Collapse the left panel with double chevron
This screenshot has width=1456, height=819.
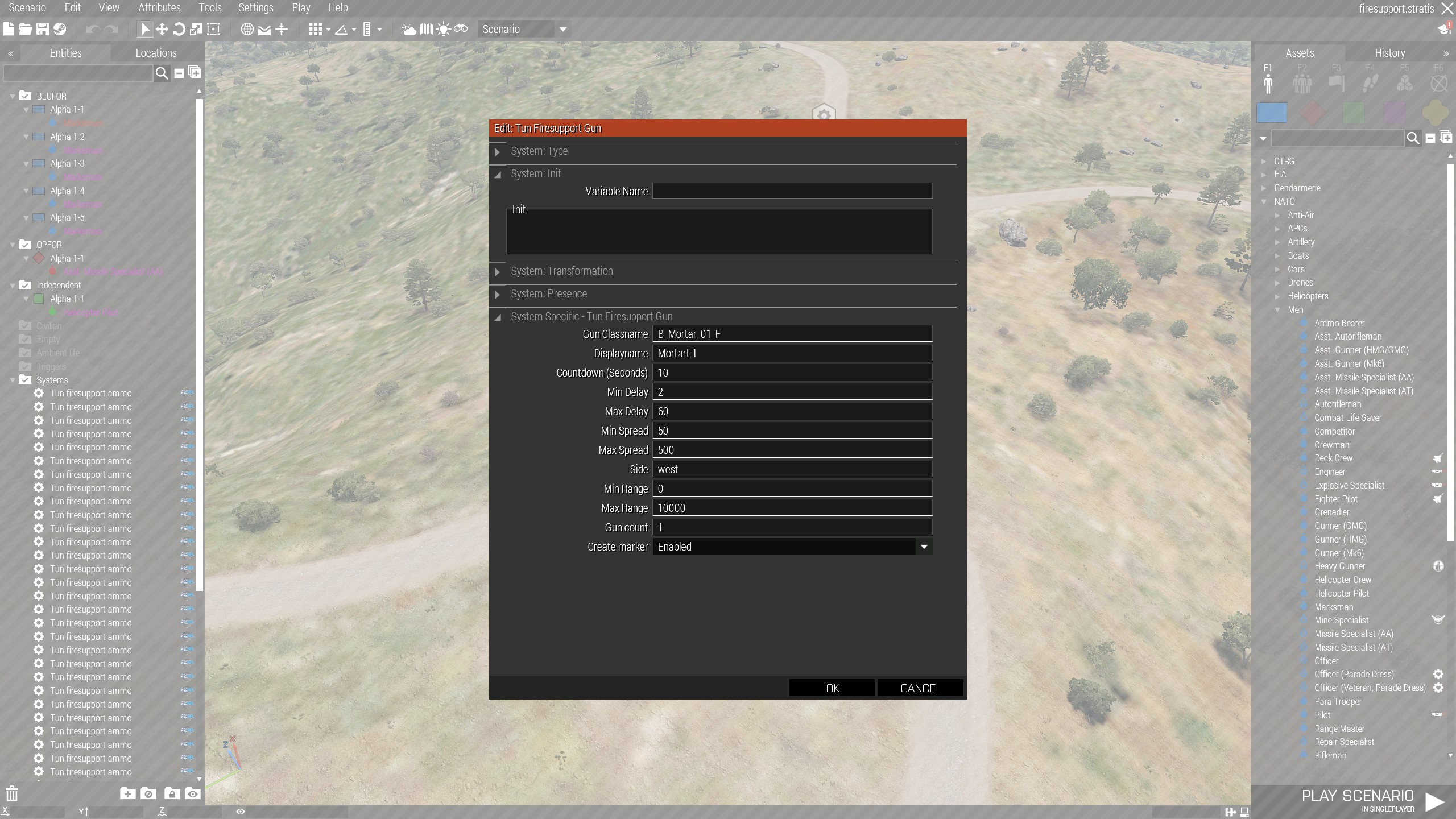click(10, 53)
